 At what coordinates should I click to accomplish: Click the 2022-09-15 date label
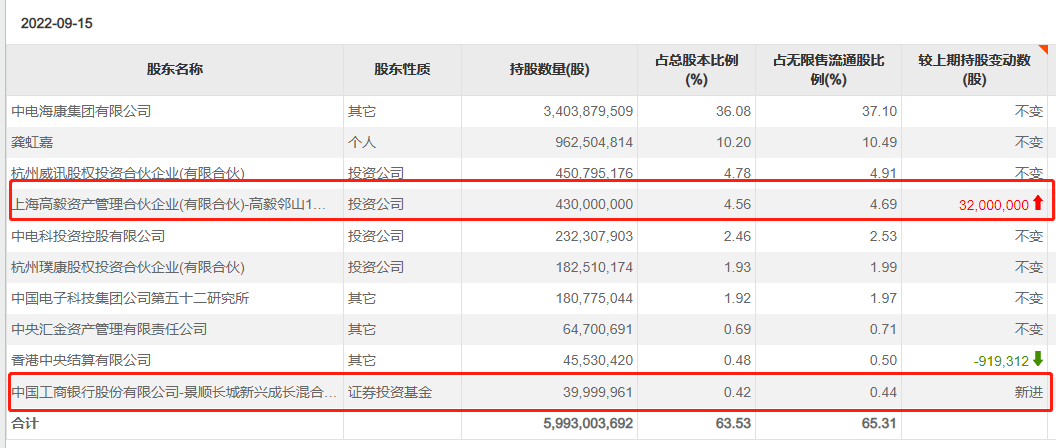tap(57, 24)
